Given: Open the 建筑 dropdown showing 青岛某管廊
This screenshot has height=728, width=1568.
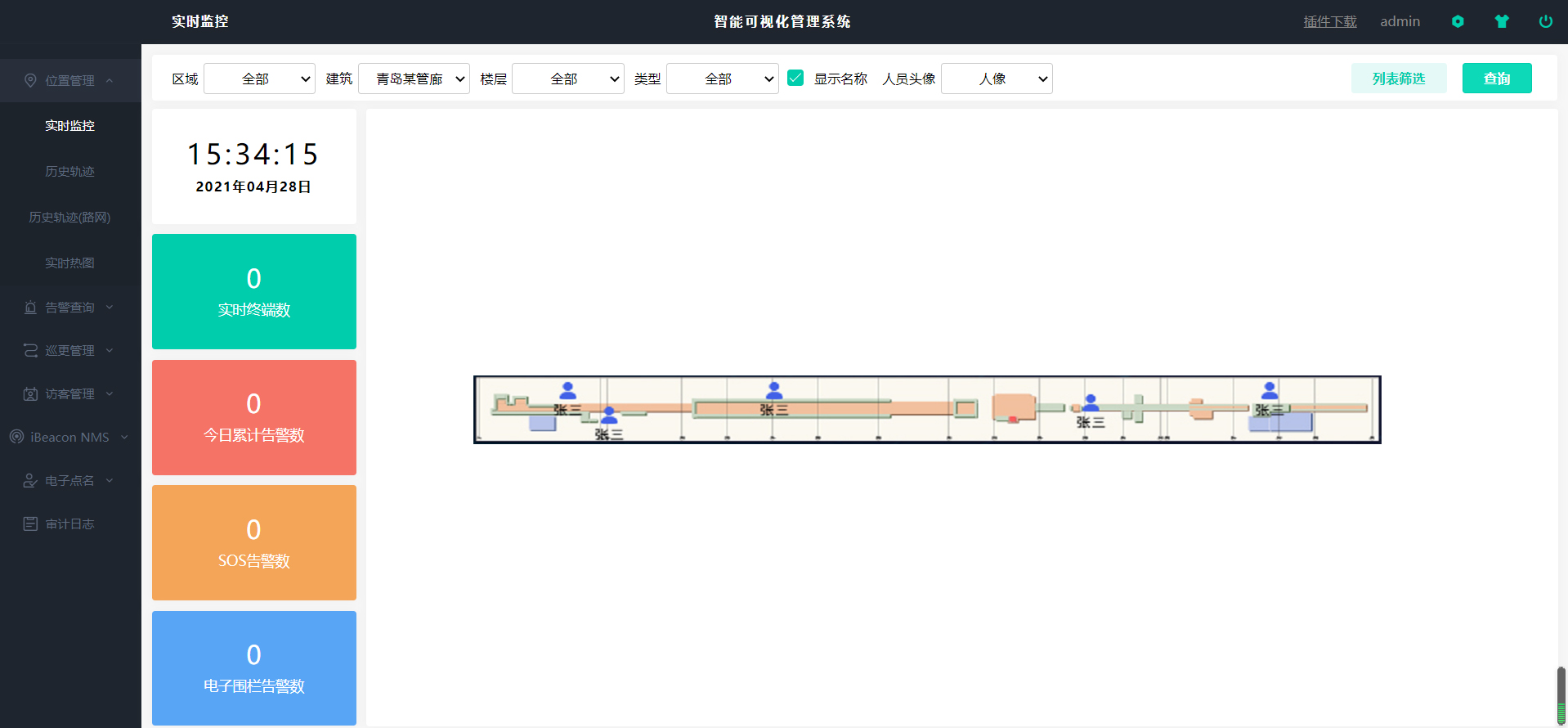Looking at the screenshot, I should [414, 79].
